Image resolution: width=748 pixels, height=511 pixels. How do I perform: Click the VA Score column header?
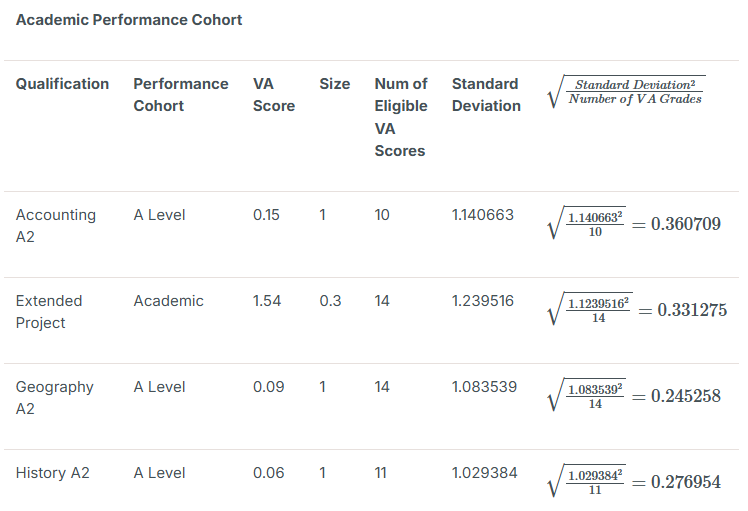pyautogui.click(x=273, y=95)
